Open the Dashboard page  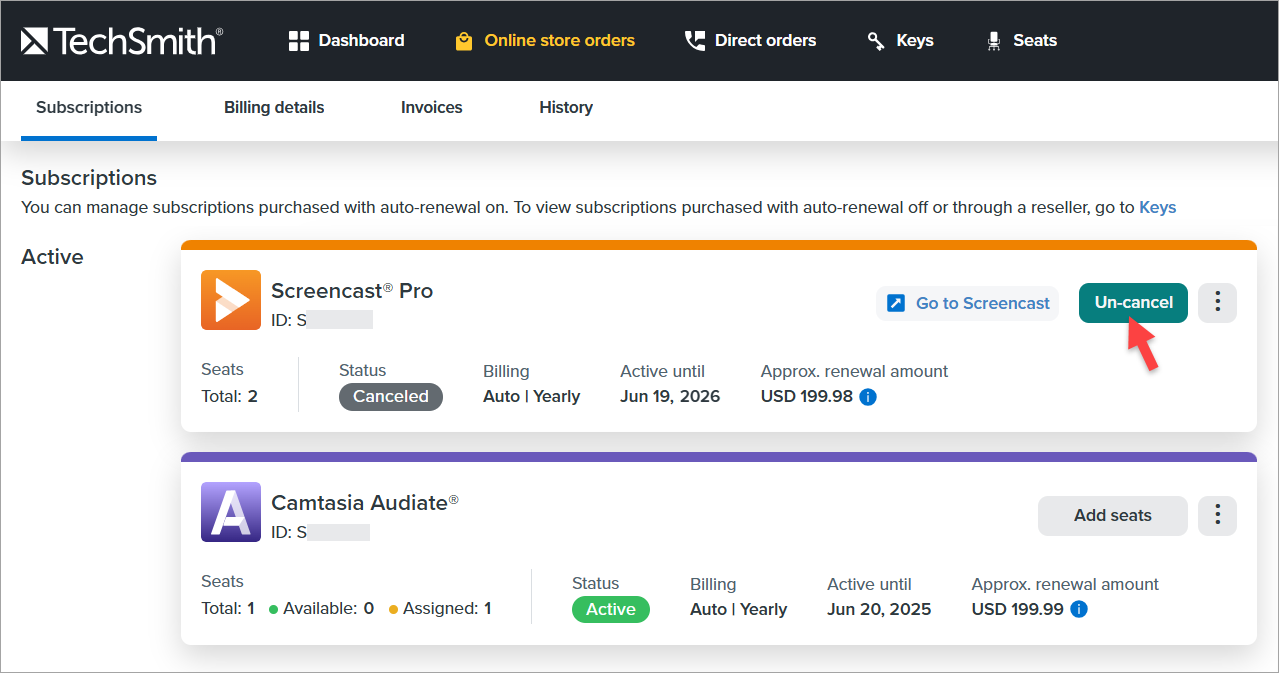coord(346,41)
